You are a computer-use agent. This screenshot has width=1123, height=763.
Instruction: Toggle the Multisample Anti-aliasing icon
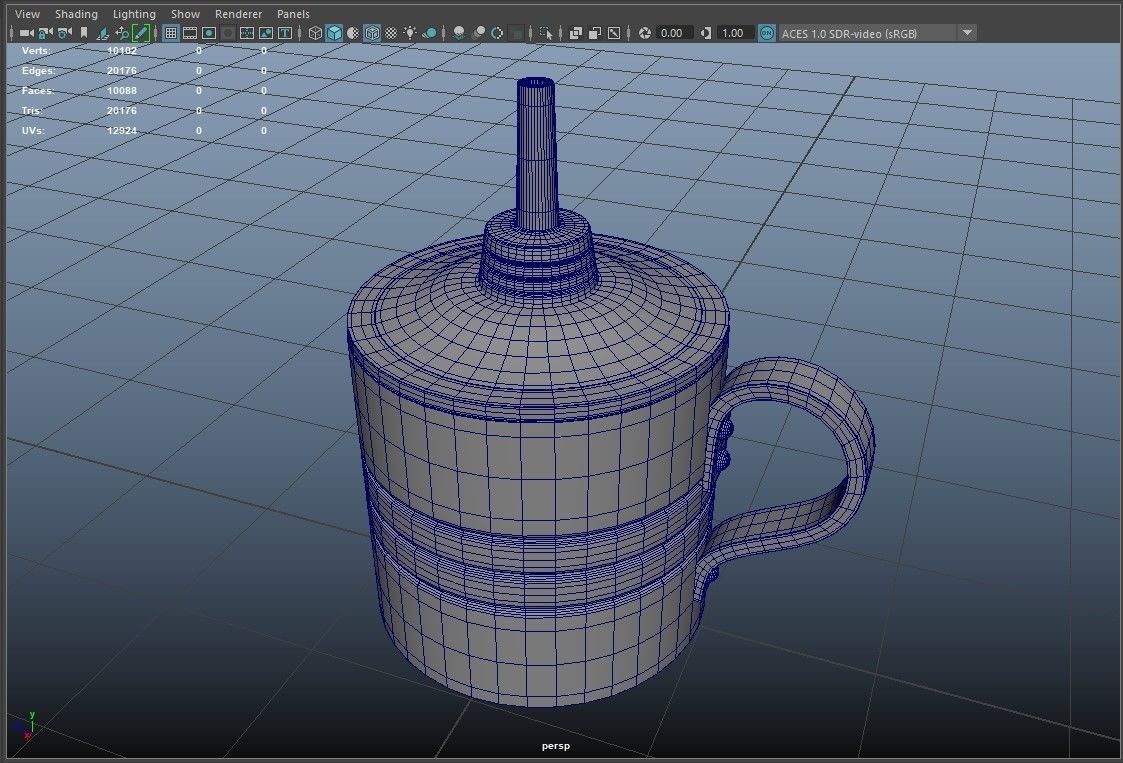click(x=497, y=33)
